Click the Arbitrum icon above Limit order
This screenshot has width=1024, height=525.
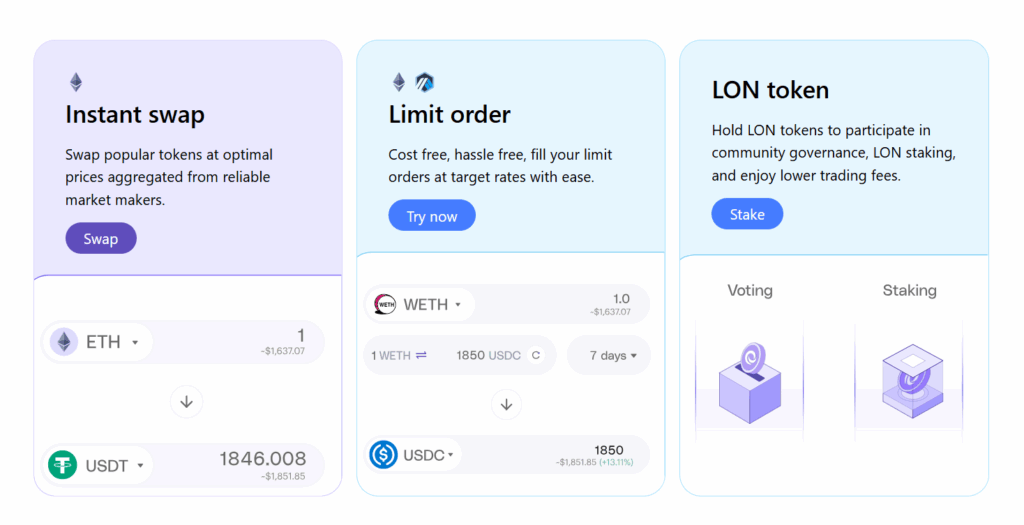425,82
